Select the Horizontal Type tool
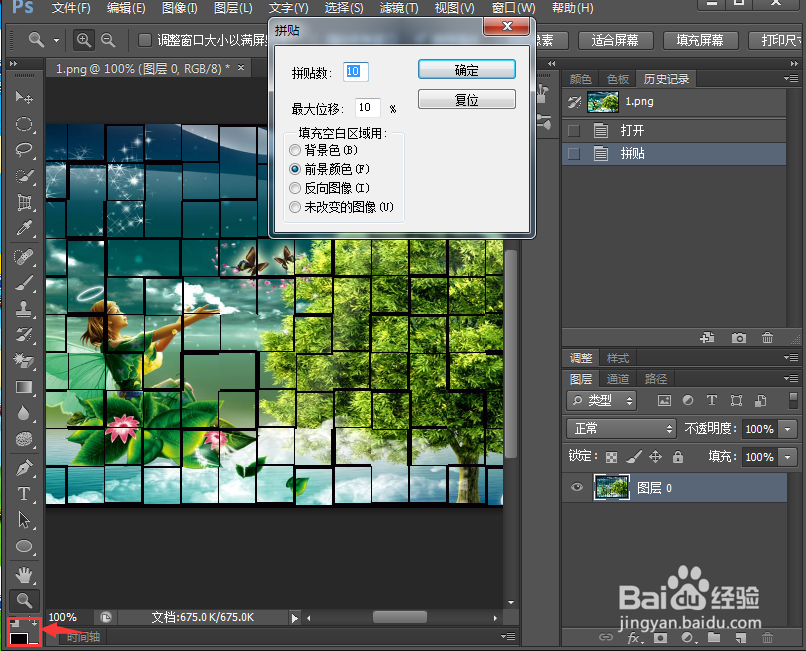The width and height of the screenshot is (806, 651). point(24,494)
